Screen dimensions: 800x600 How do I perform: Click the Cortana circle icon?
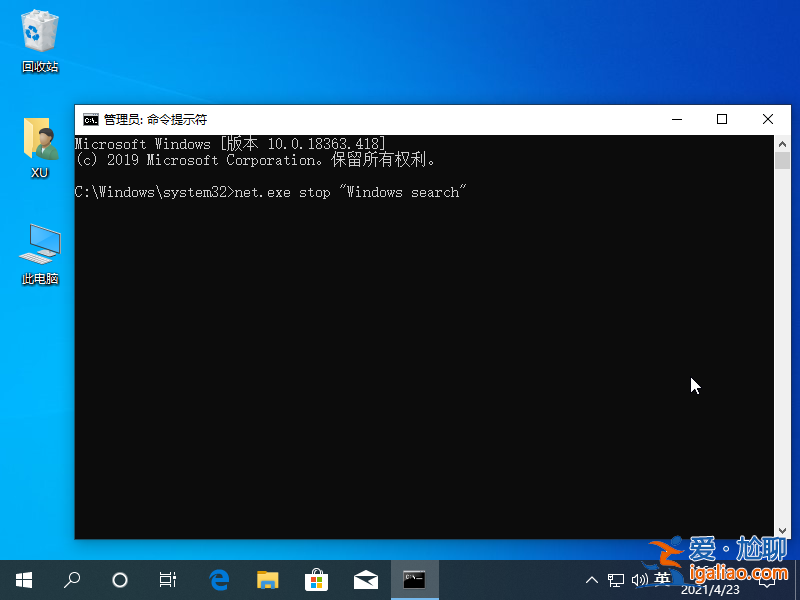pos(120,580)
